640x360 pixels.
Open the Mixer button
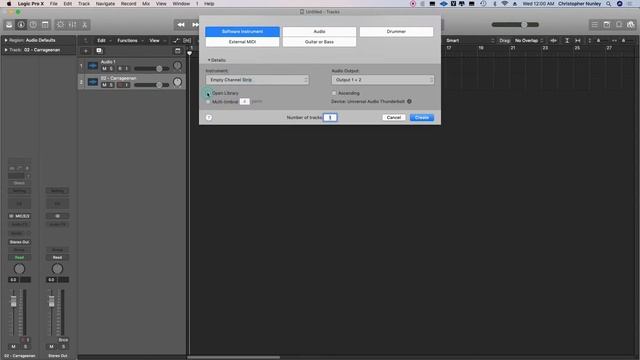click(x=72, y=25)
